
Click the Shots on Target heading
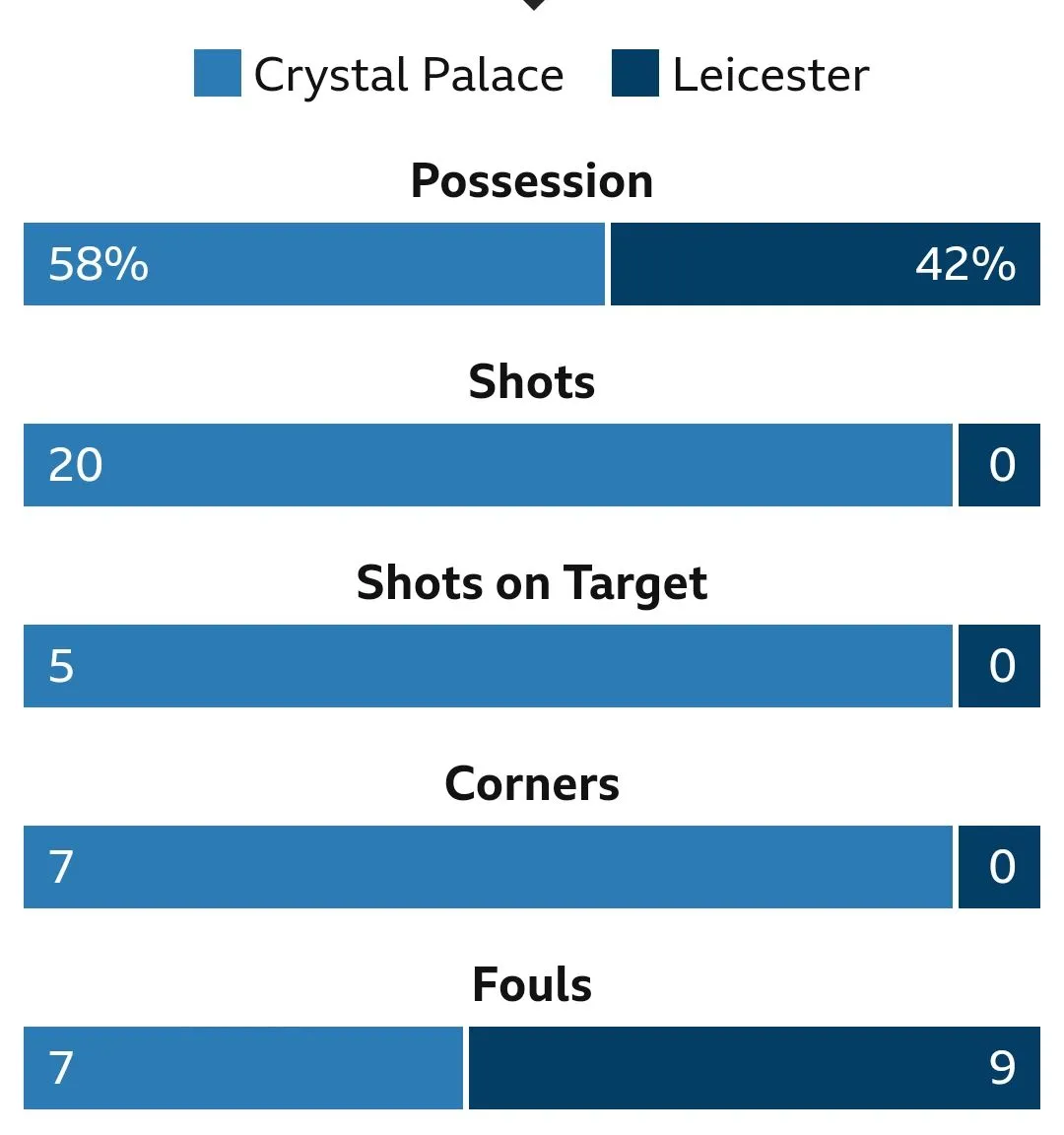tap(532, 583)
